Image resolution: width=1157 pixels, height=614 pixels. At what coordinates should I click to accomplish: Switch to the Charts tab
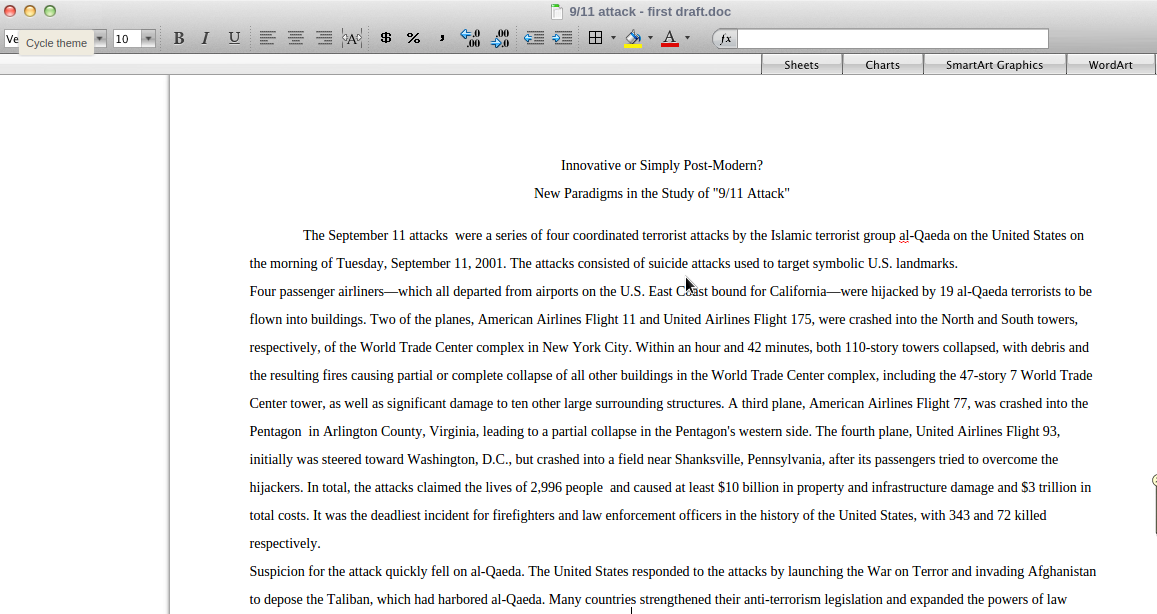tap(883, 65)
